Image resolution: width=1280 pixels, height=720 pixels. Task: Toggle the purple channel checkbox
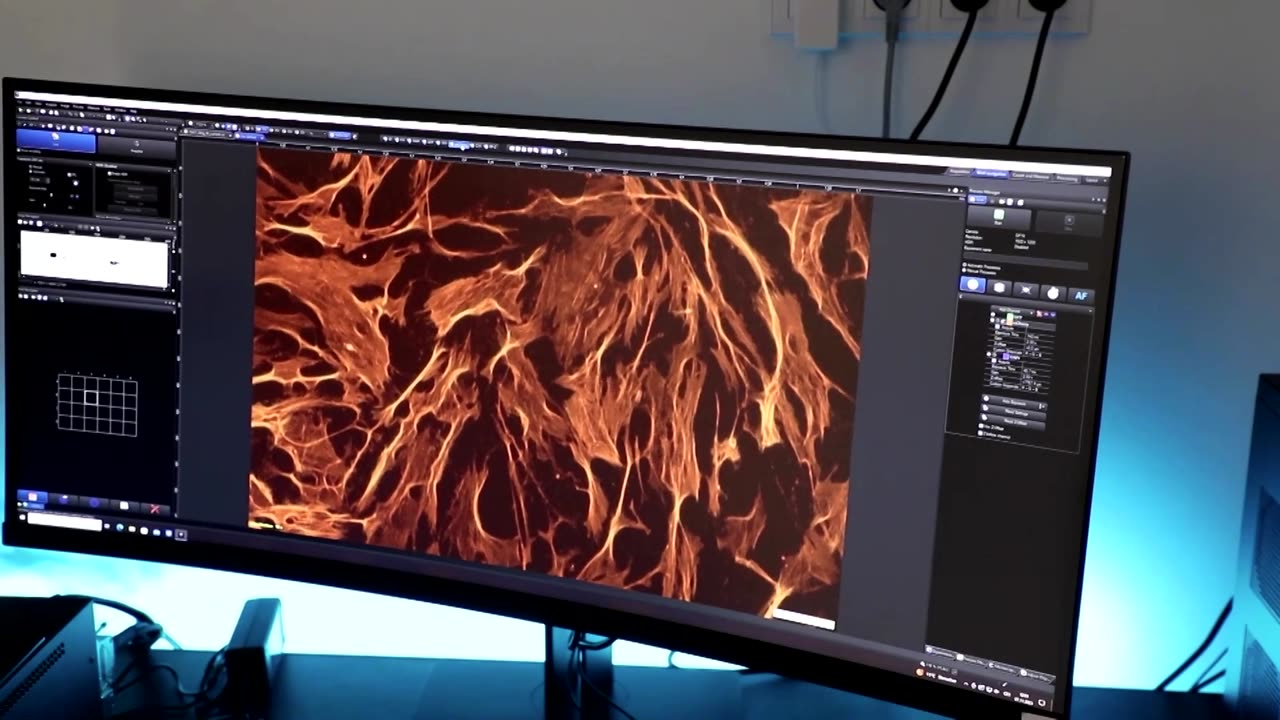[x=989, y=354]
